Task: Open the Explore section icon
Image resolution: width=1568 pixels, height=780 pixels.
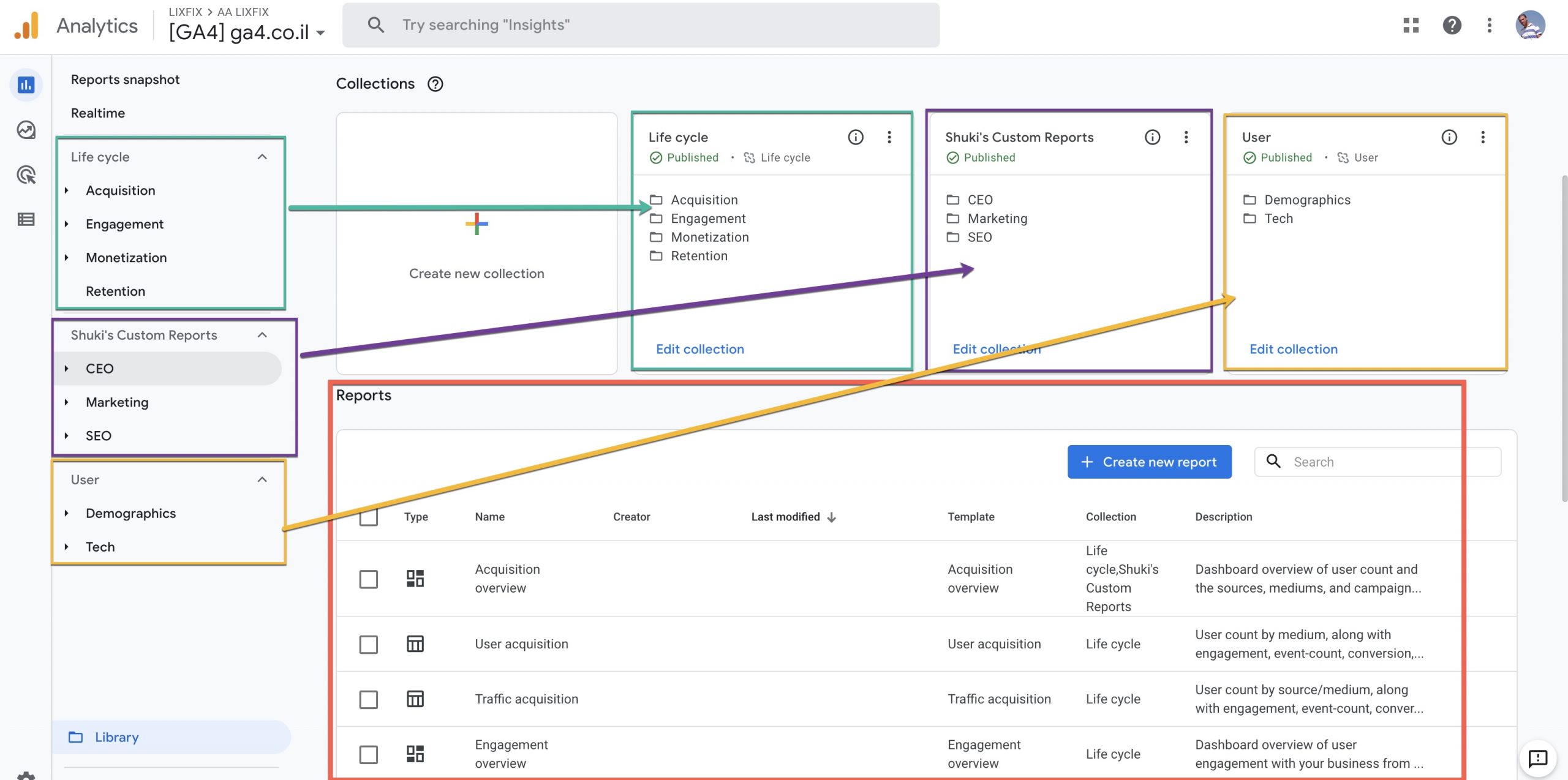Action: [26, 130]
